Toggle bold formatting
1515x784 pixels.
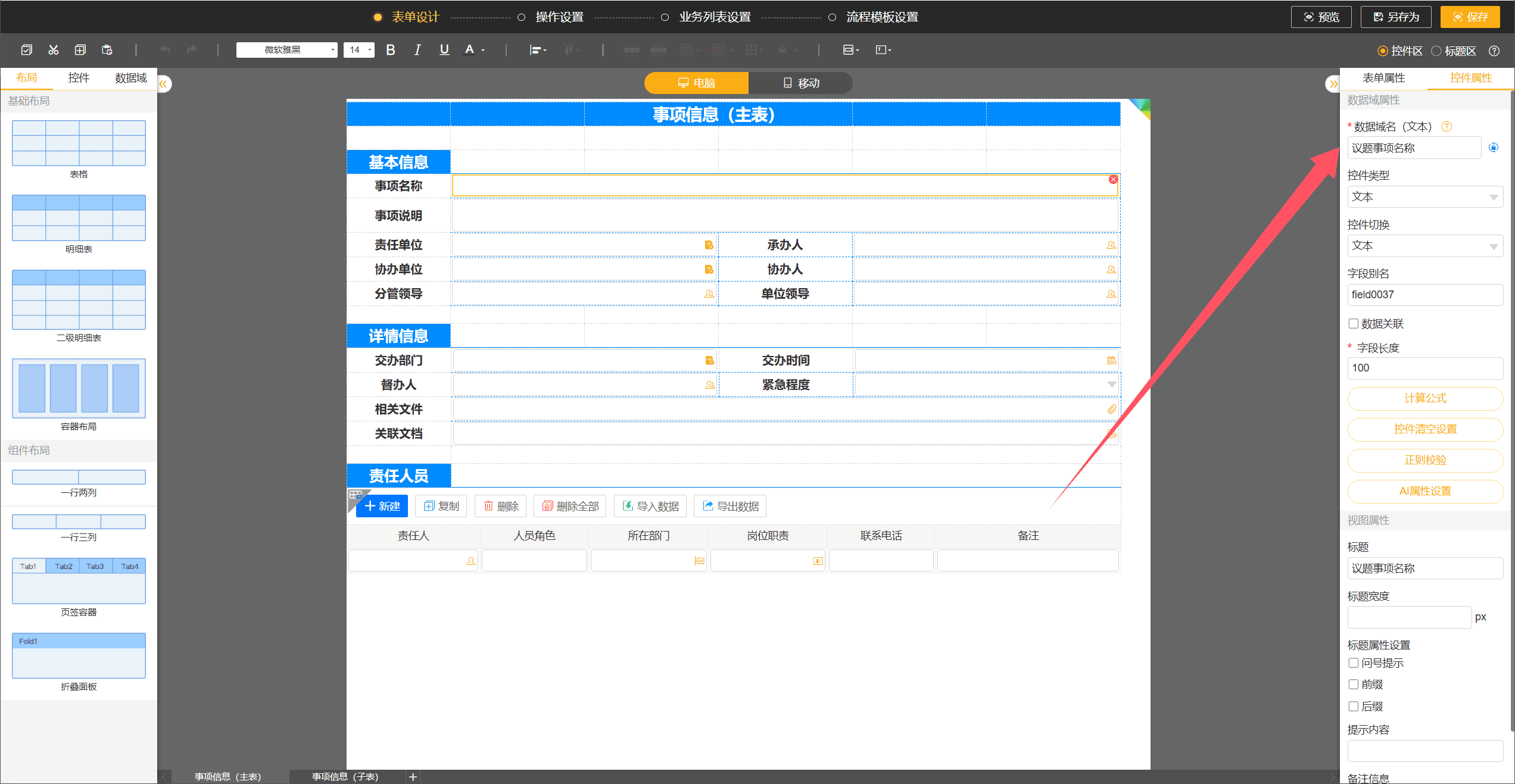coord(391,50)
